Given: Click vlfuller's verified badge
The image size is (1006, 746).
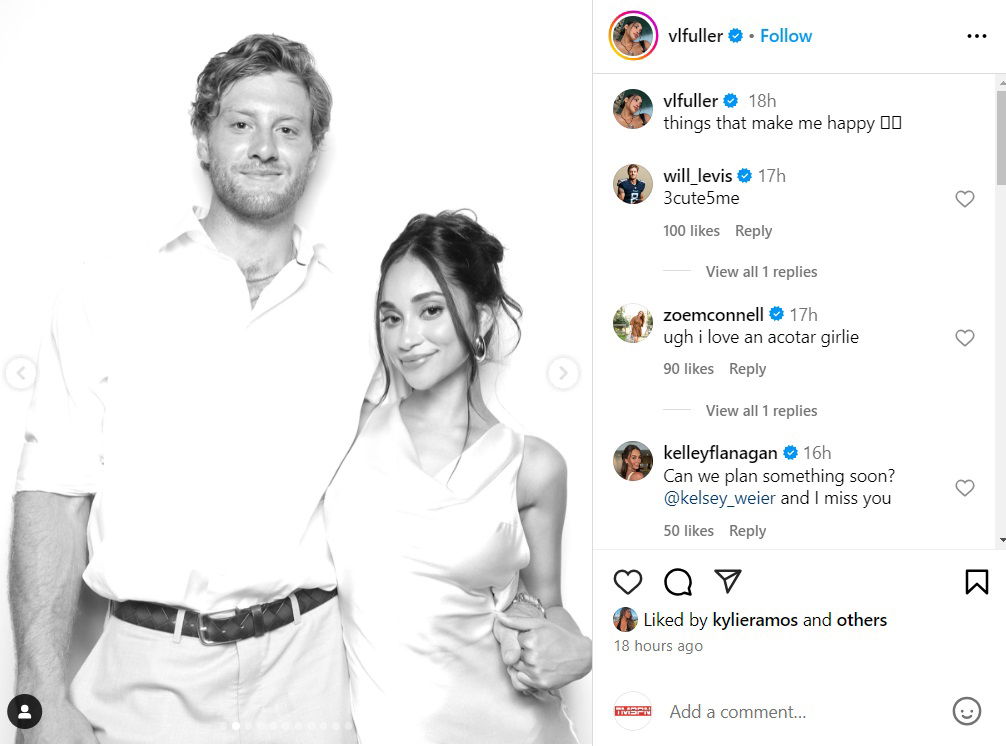Looking at the screenshot, I should pos(736,35).
